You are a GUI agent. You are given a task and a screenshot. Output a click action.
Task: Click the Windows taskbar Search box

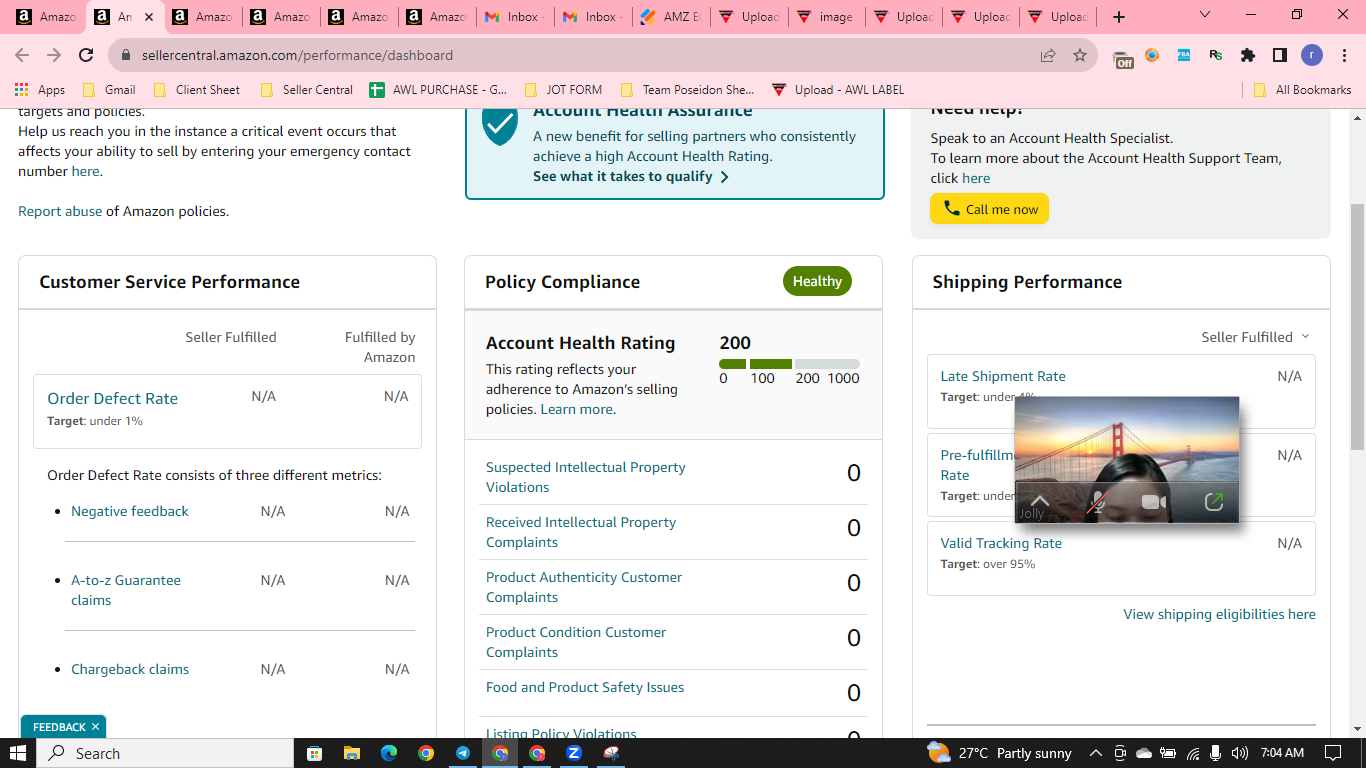(x=166, y=753)
